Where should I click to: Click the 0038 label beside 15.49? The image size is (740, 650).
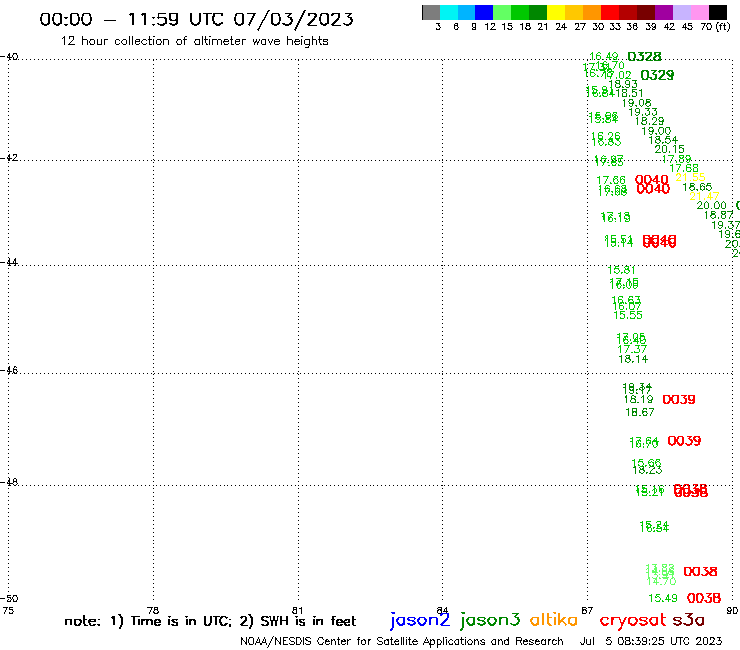[x=704, y=599]
